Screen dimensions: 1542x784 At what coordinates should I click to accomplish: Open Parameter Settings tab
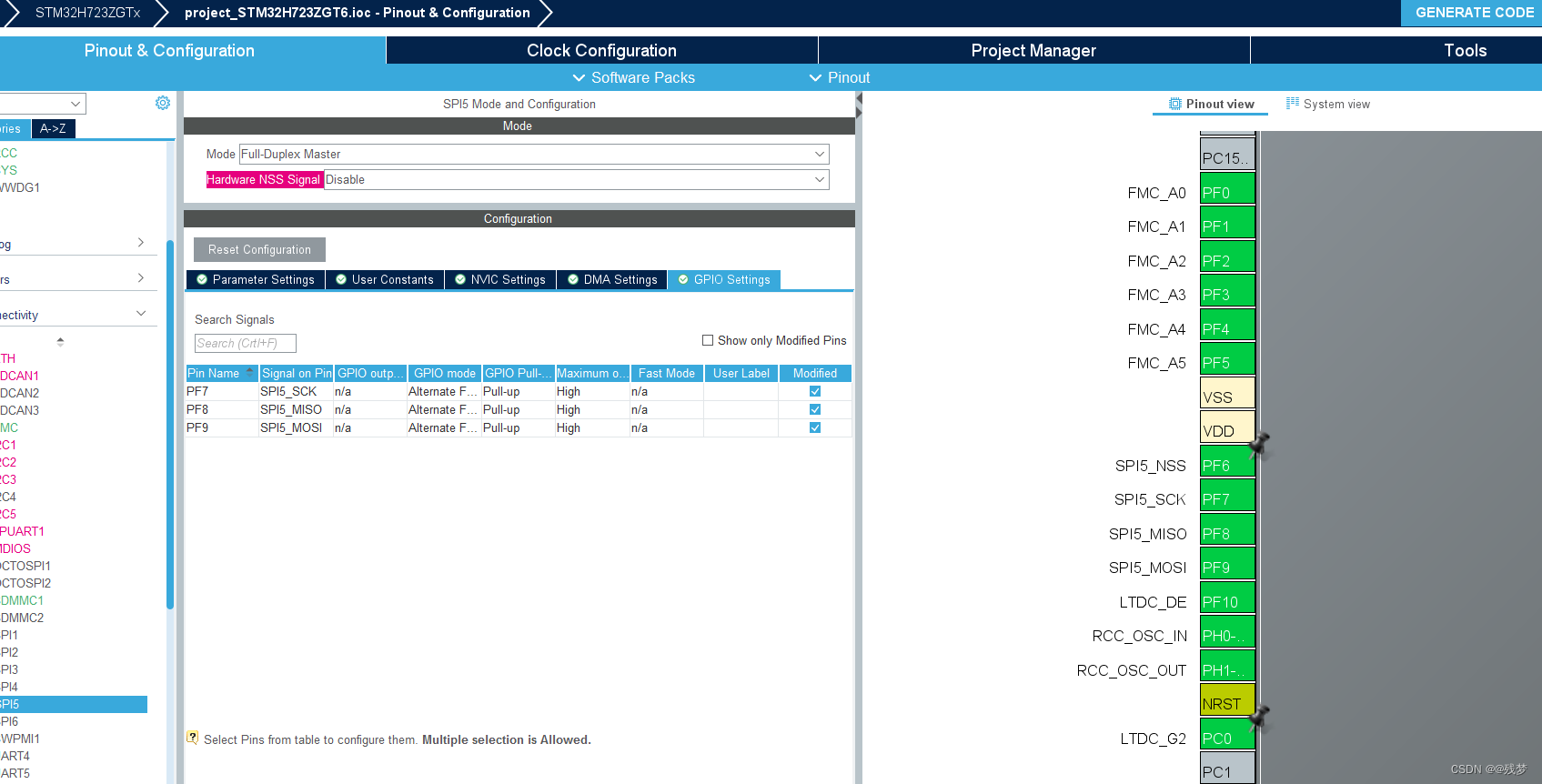[x=256, y=279]
